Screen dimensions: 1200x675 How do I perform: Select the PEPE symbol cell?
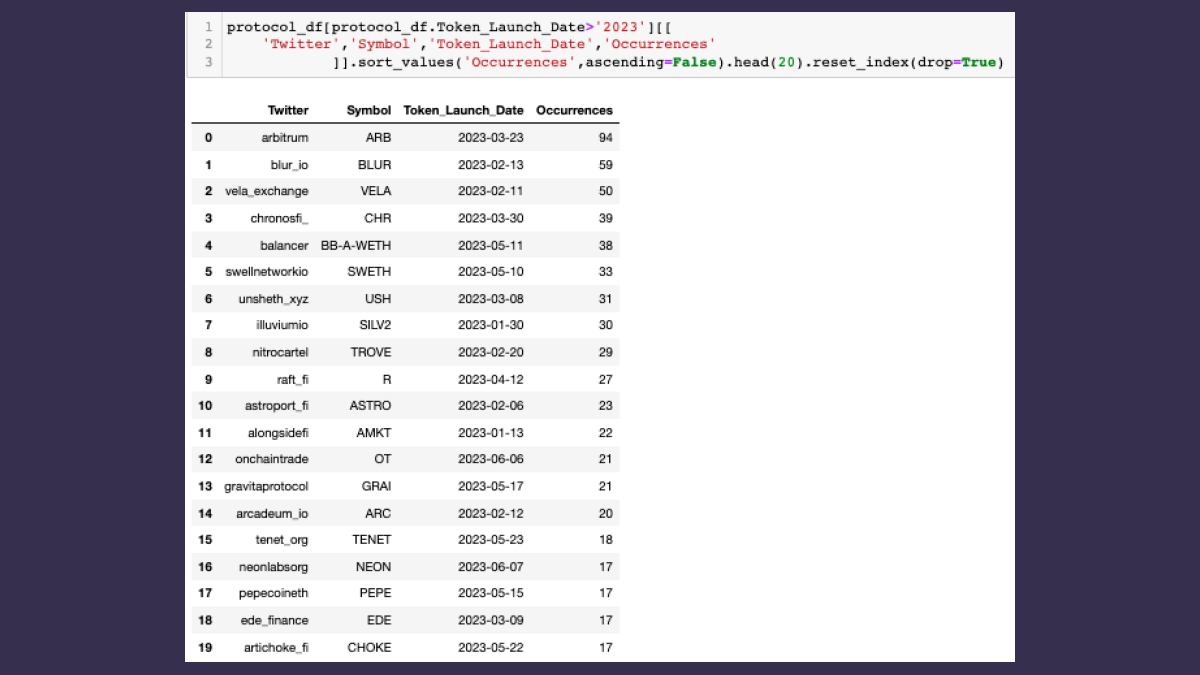[x=376, y=593]
